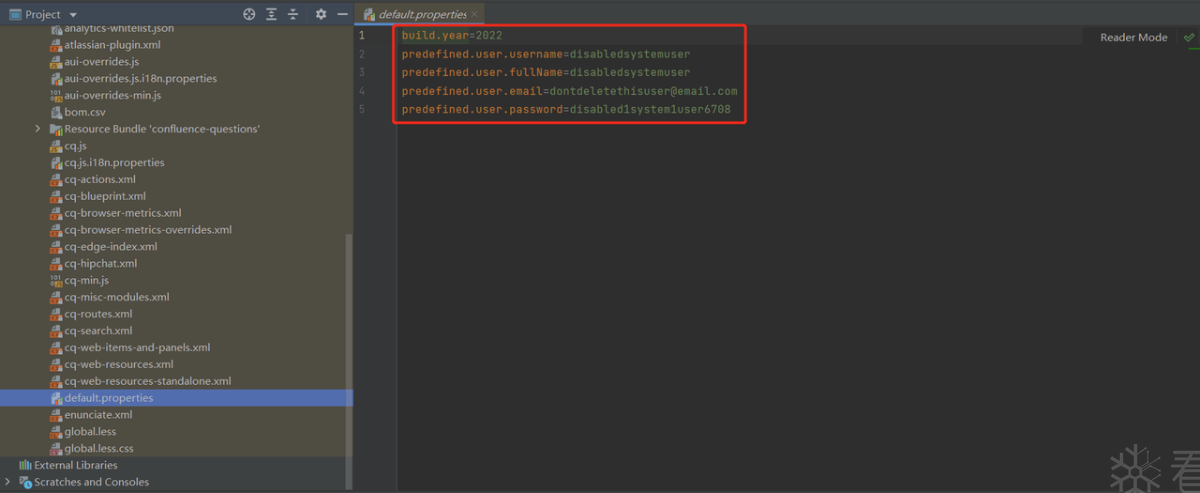Select cq.js.i18n.properties file

coord(114,162)
